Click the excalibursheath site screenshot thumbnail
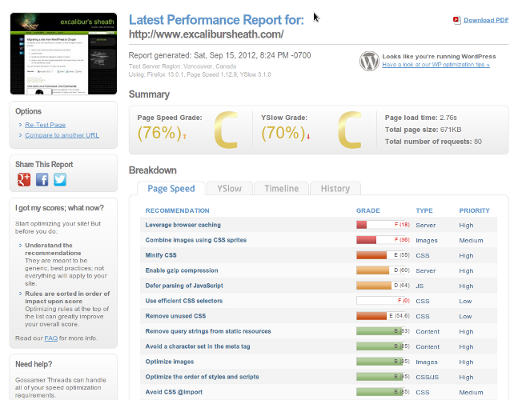Viewport: 518px width, 400px height. coord(63,54)
